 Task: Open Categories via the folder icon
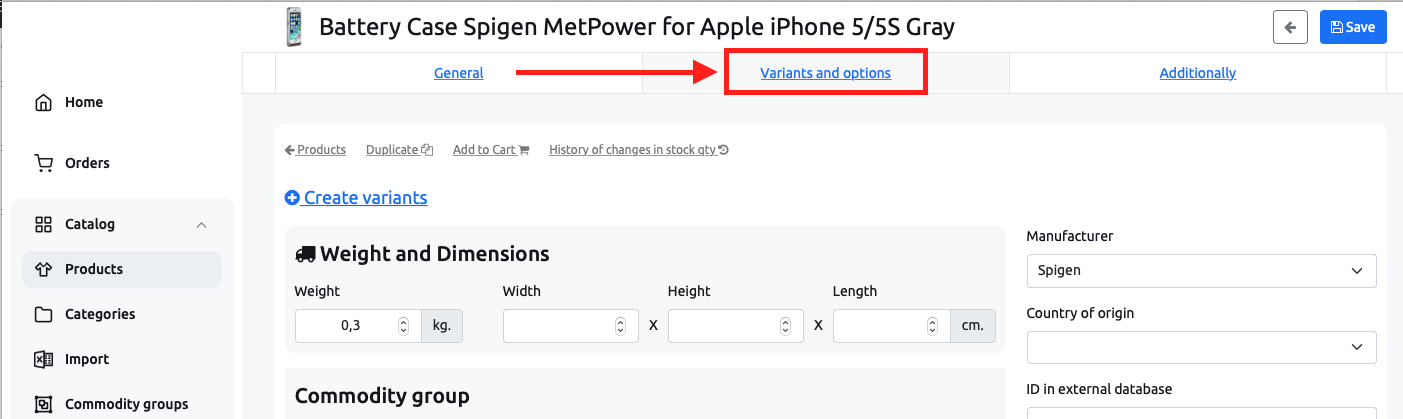tap(43, 314)
